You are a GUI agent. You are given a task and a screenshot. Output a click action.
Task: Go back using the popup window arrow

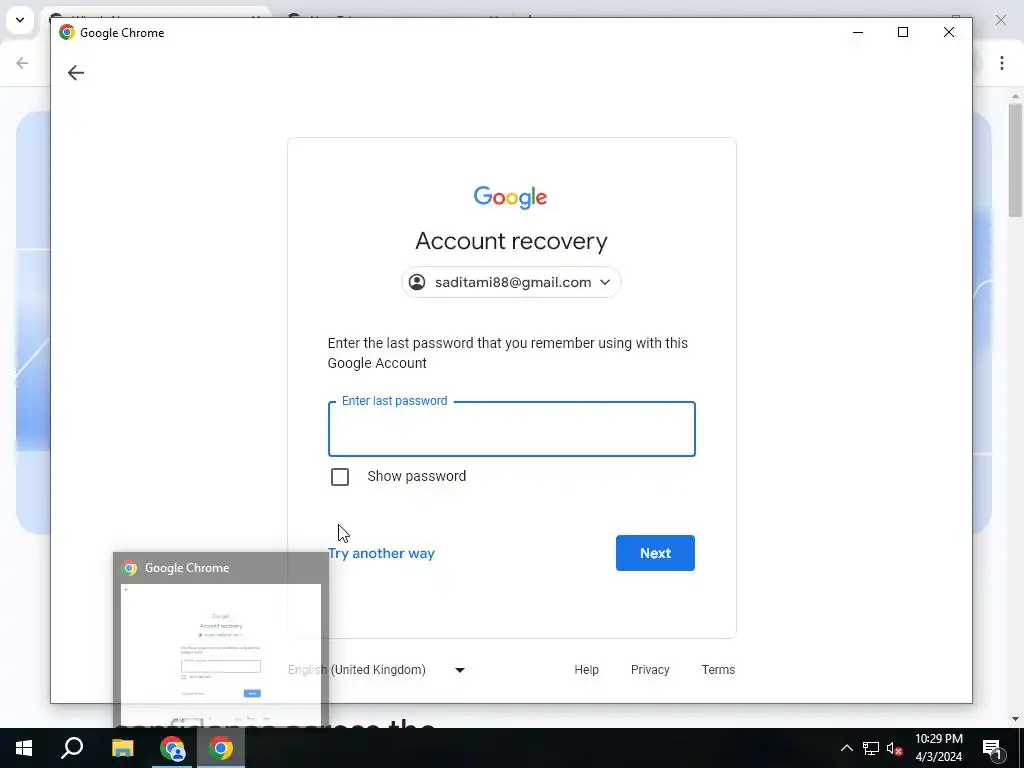click(76, 72)
